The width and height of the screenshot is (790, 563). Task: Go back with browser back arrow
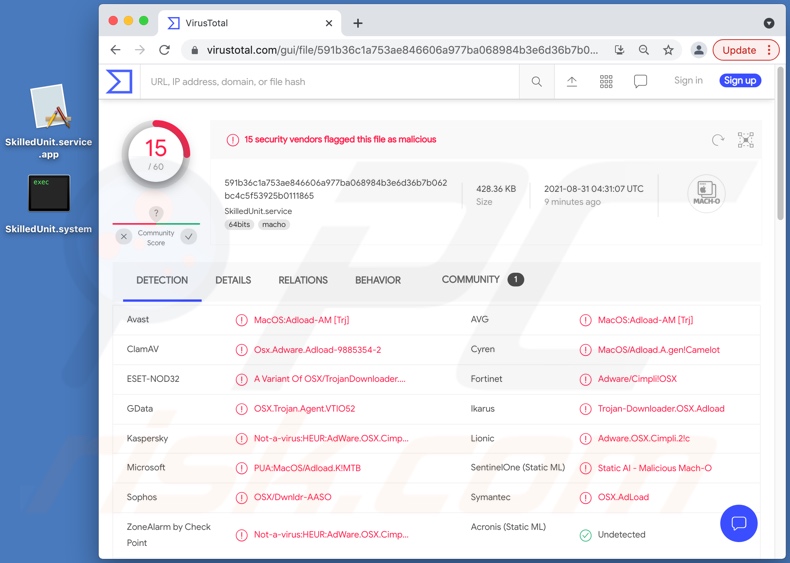(x=115, y=50)
